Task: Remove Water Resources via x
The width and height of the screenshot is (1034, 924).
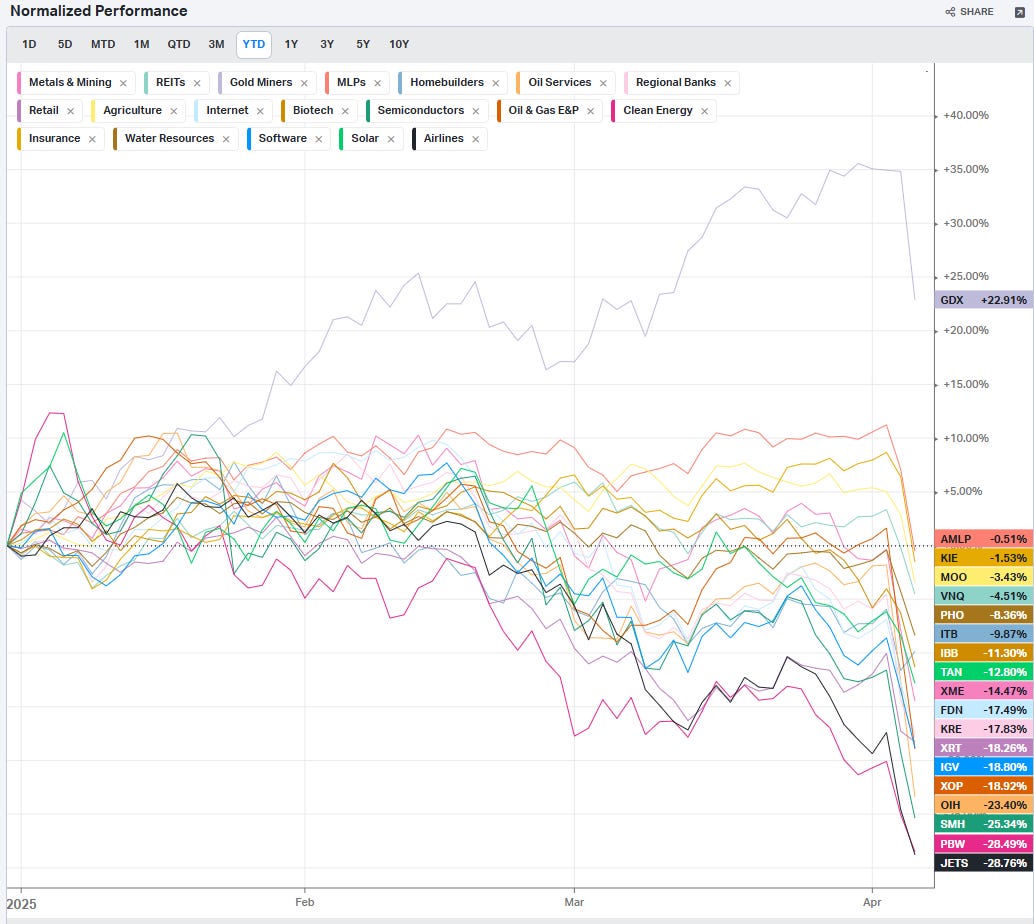Action: (226, 139)
